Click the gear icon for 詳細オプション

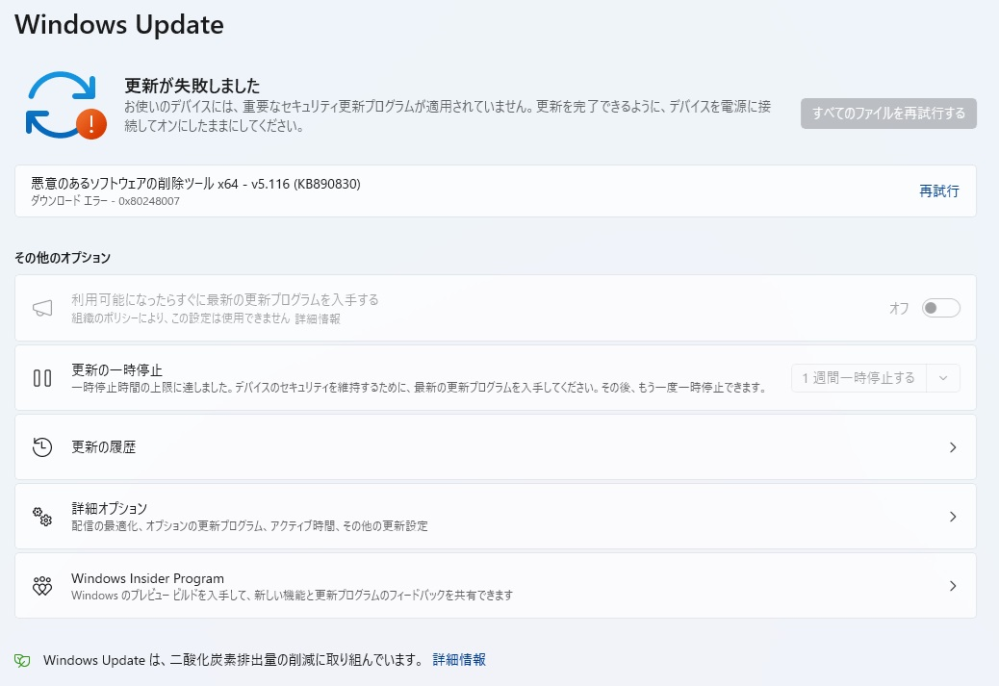tap(41, 515)
